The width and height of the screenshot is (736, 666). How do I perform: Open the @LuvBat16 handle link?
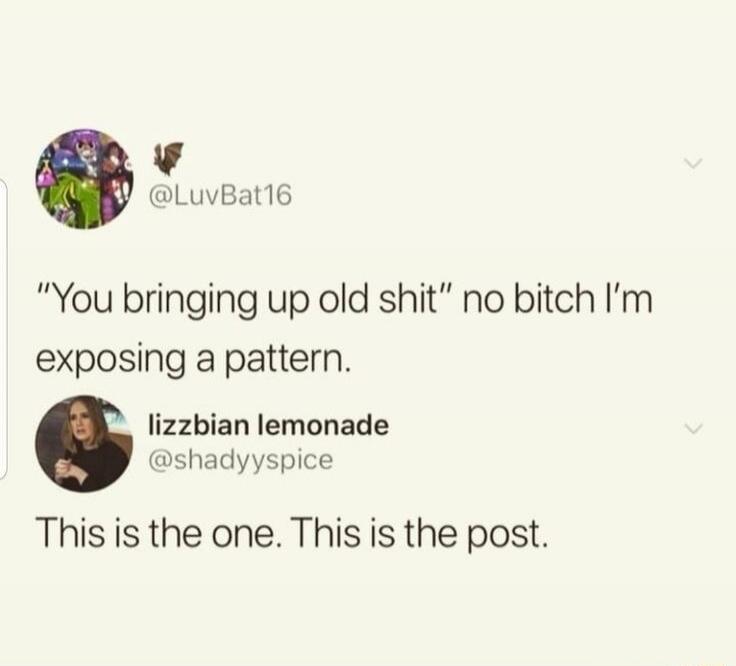220,195
